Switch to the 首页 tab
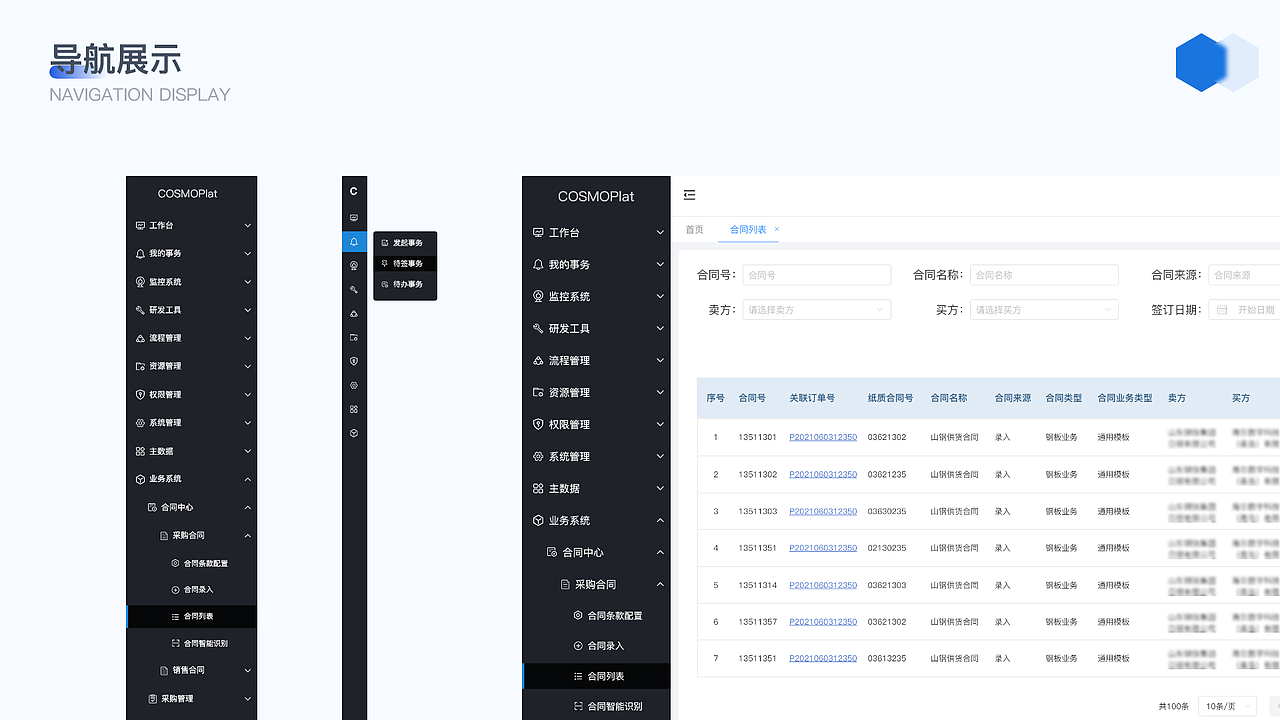Image resolution: width=1280 pixels, height=720 pixels. point(694,229)
